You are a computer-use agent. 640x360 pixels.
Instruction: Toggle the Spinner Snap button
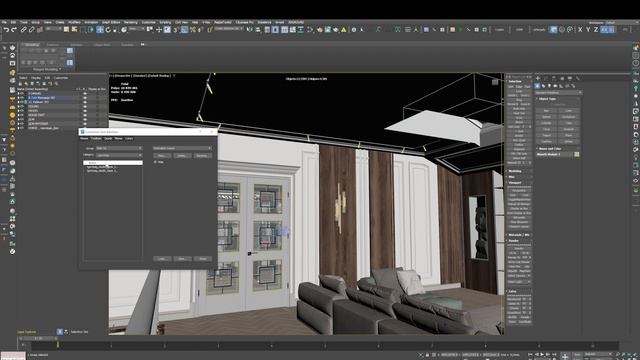point(201,29)
